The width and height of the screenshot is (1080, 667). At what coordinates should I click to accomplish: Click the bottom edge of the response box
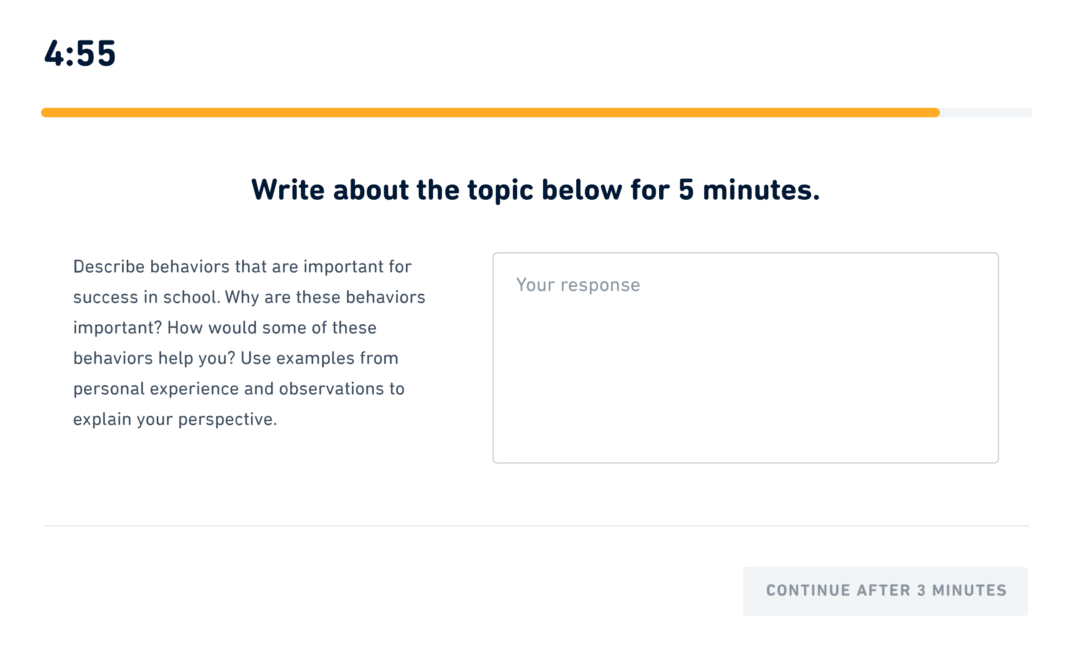click(745, 461)
